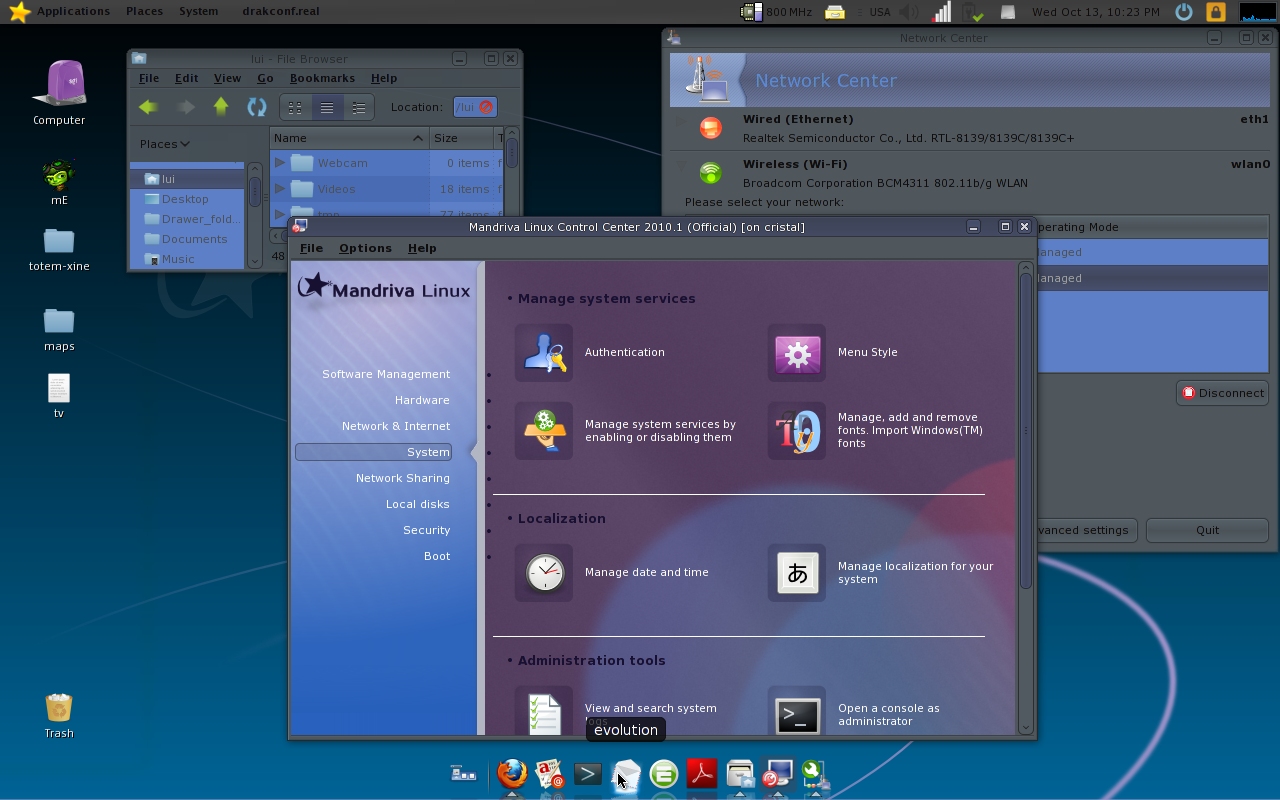1280x800 pixels.
Task: Expand the Wired (Ethernet) section
Action: (681, 121)
